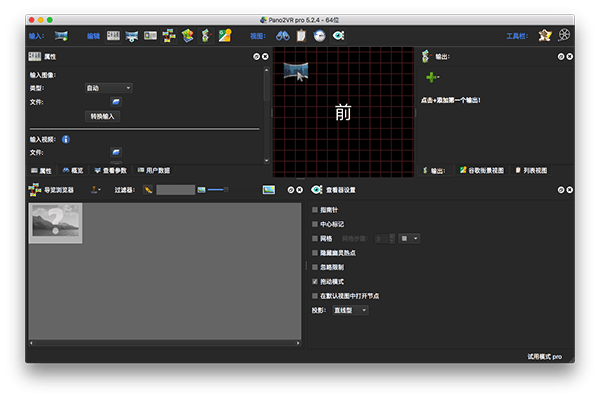Select the placeholder panorama thumbnail in tour browser
Viewport: 600px width, 400px height.
click(x=56, y=224)
